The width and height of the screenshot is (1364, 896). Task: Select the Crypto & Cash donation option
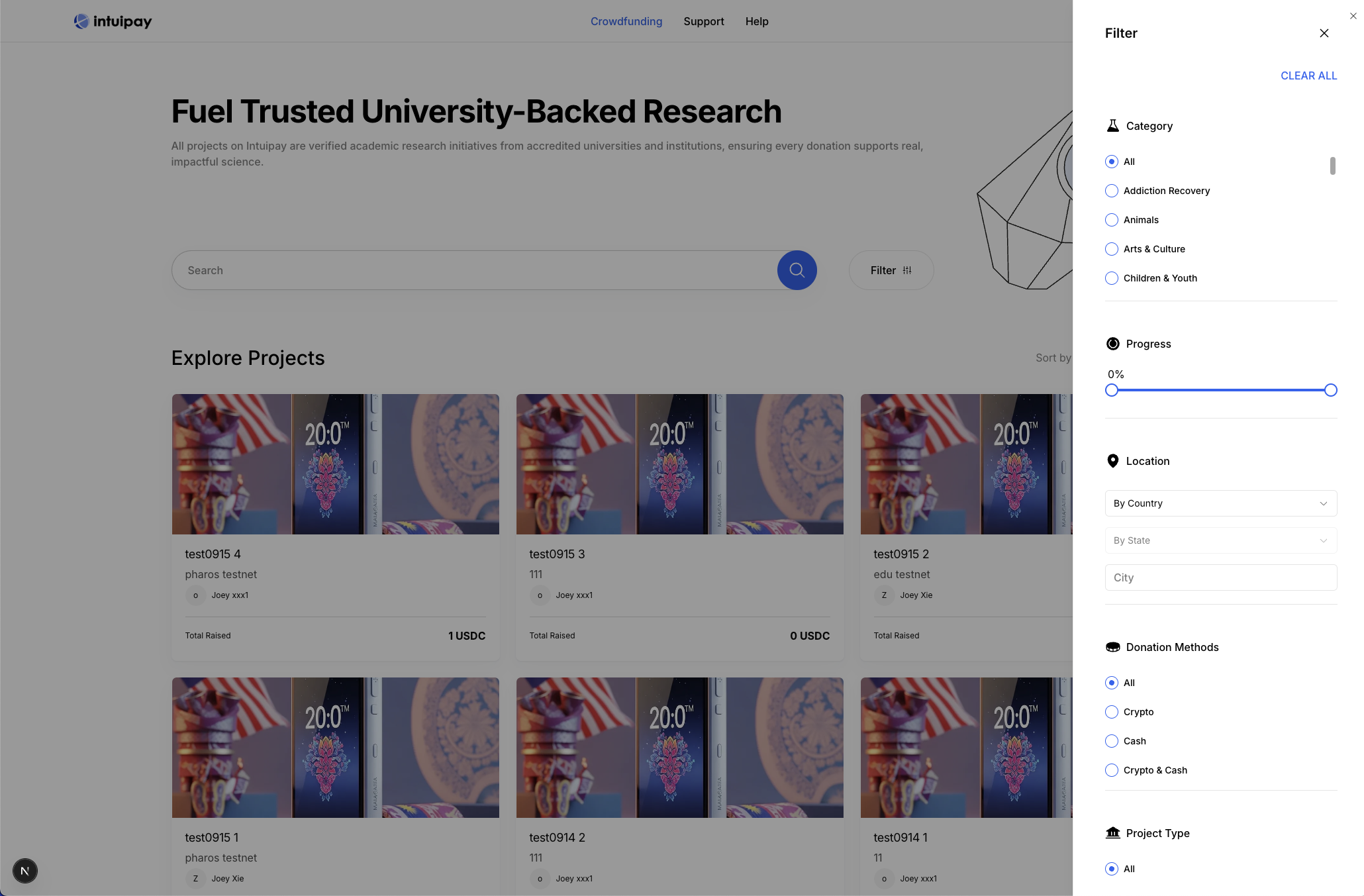pos(1111,770)
